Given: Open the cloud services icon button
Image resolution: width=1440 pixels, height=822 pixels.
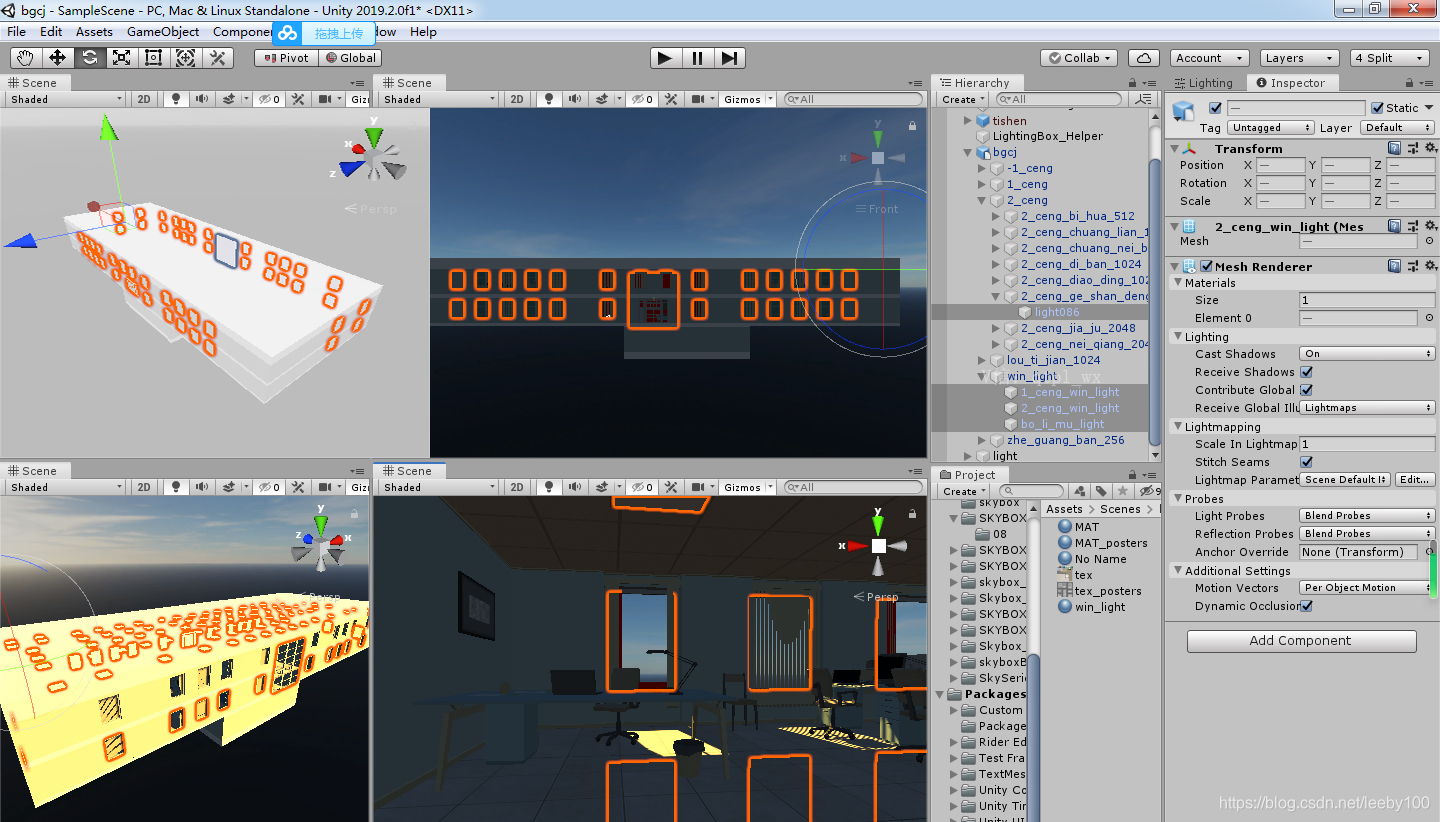Looking at the screenshot, I should [x=1143, y=58].
